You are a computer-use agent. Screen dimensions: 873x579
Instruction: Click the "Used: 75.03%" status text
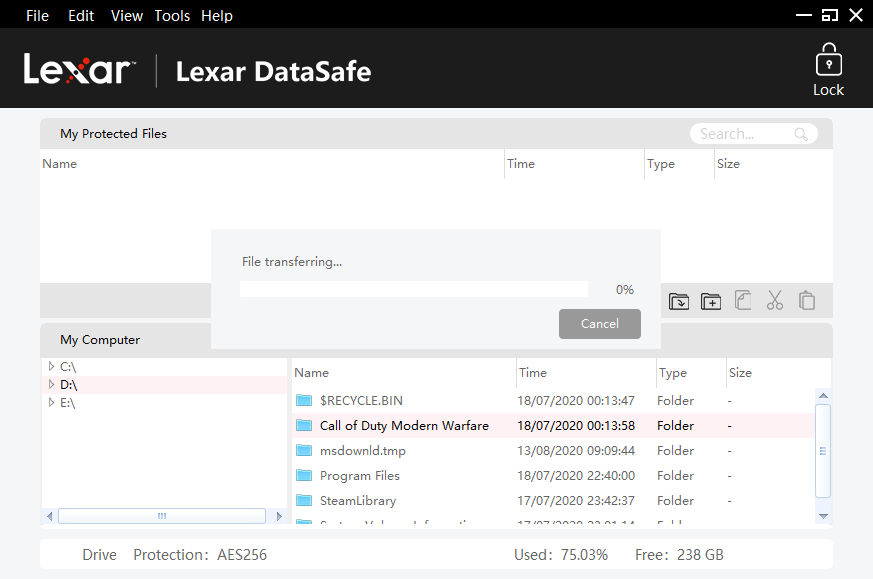click(561, 555)
